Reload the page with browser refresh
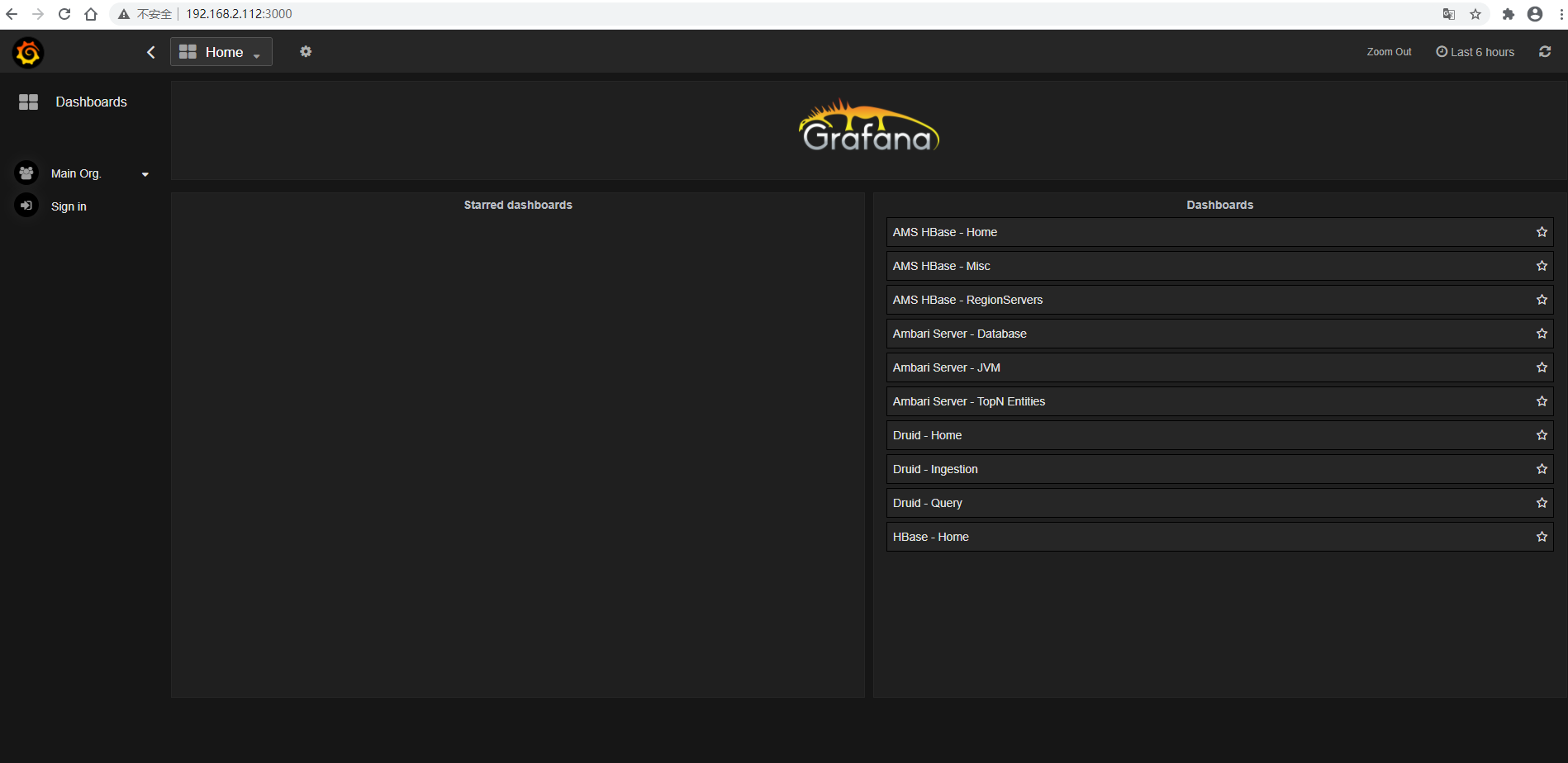 coord(64,14)
